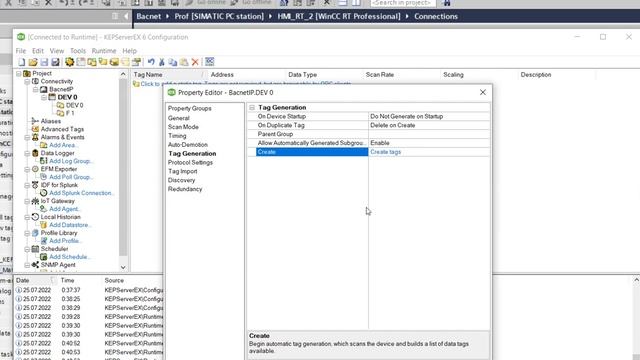The image size is (640, 360).
Task: Select Advanced Tags in the tree
Action: coord(62,129)
